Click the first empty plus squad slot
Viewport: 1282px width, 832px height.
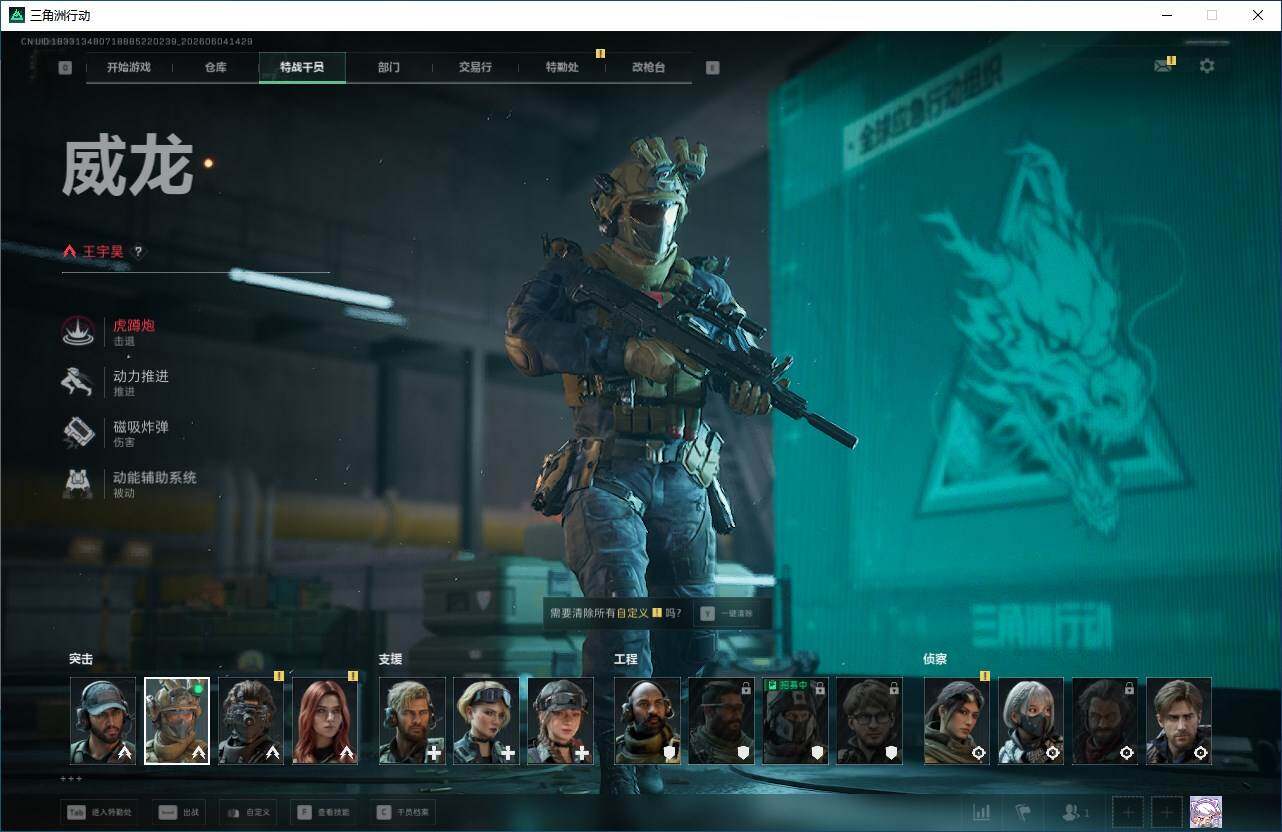(1128, 813)
